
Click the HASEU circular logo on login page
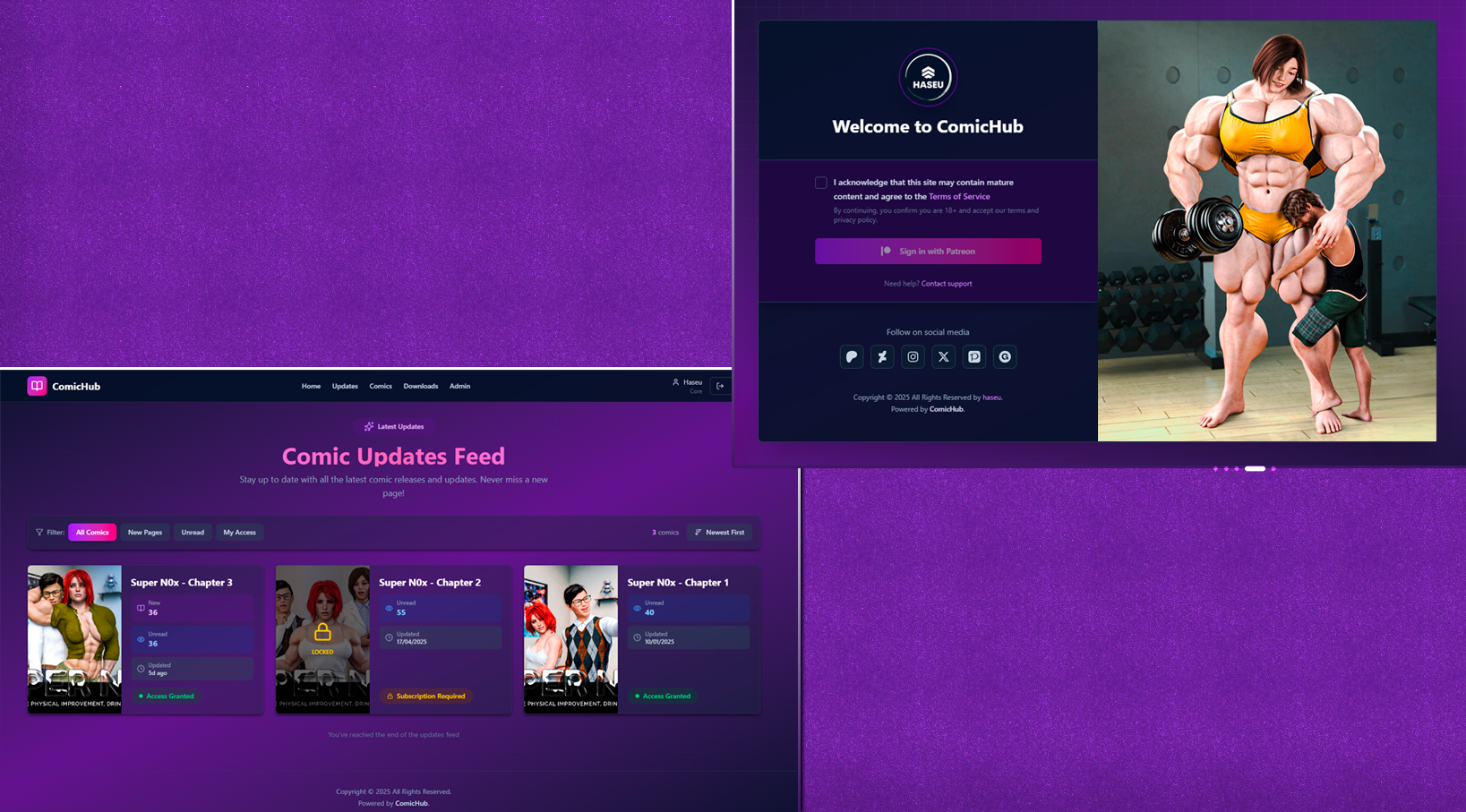[x=928, y=78]
